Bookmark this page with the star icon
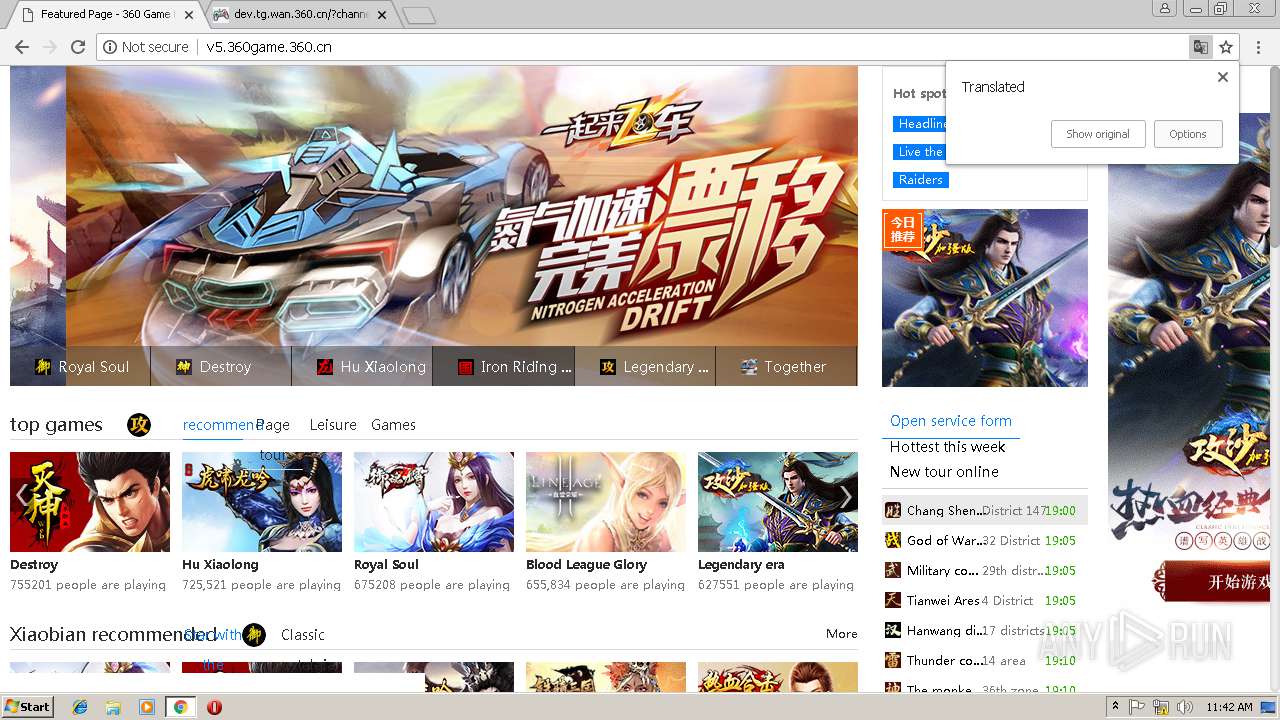The width and height of the screenshot is (1280, 720). 1226,47
